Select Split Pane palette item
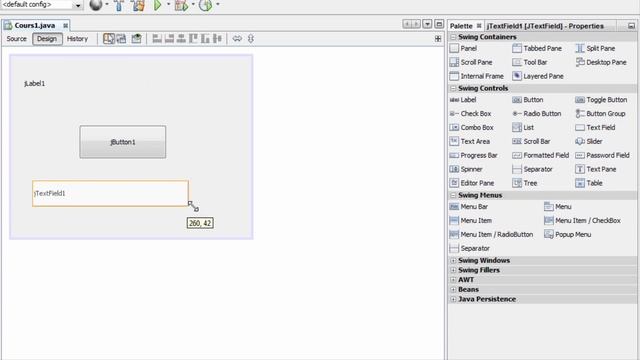 pos(595,48)
